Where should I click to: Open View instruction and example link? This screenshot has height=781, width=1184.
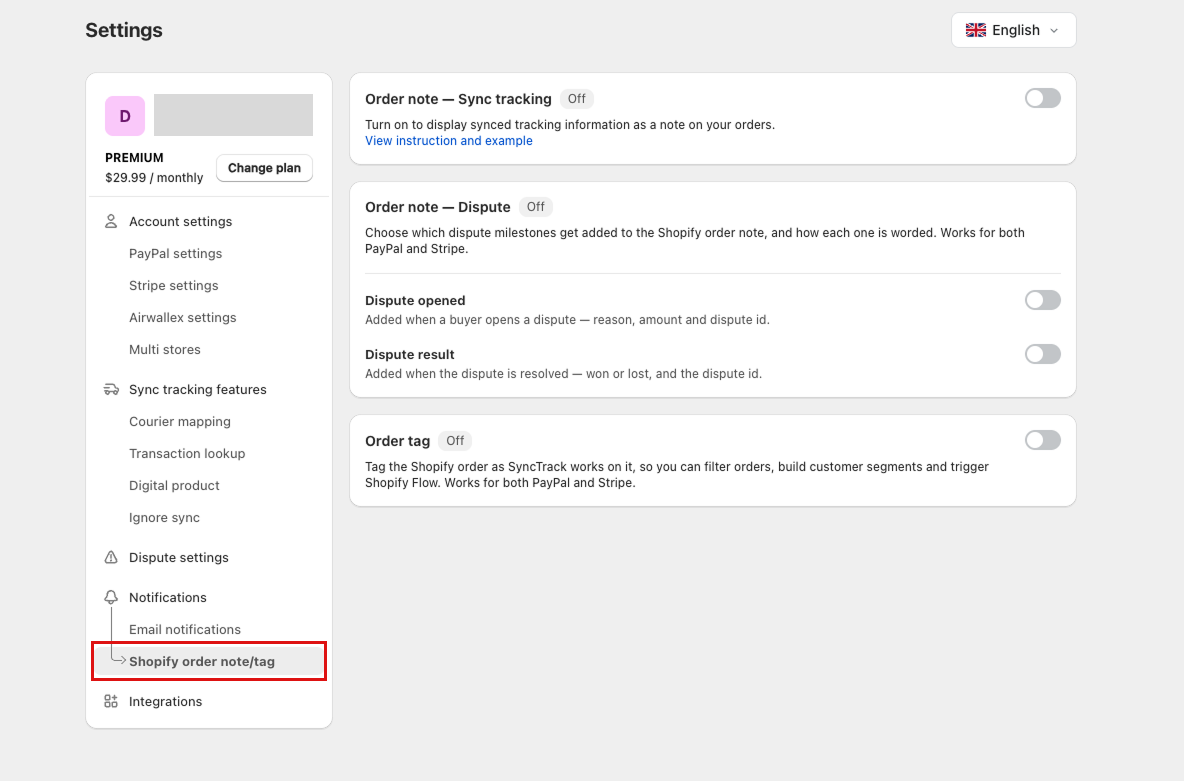tap(449, 140)
